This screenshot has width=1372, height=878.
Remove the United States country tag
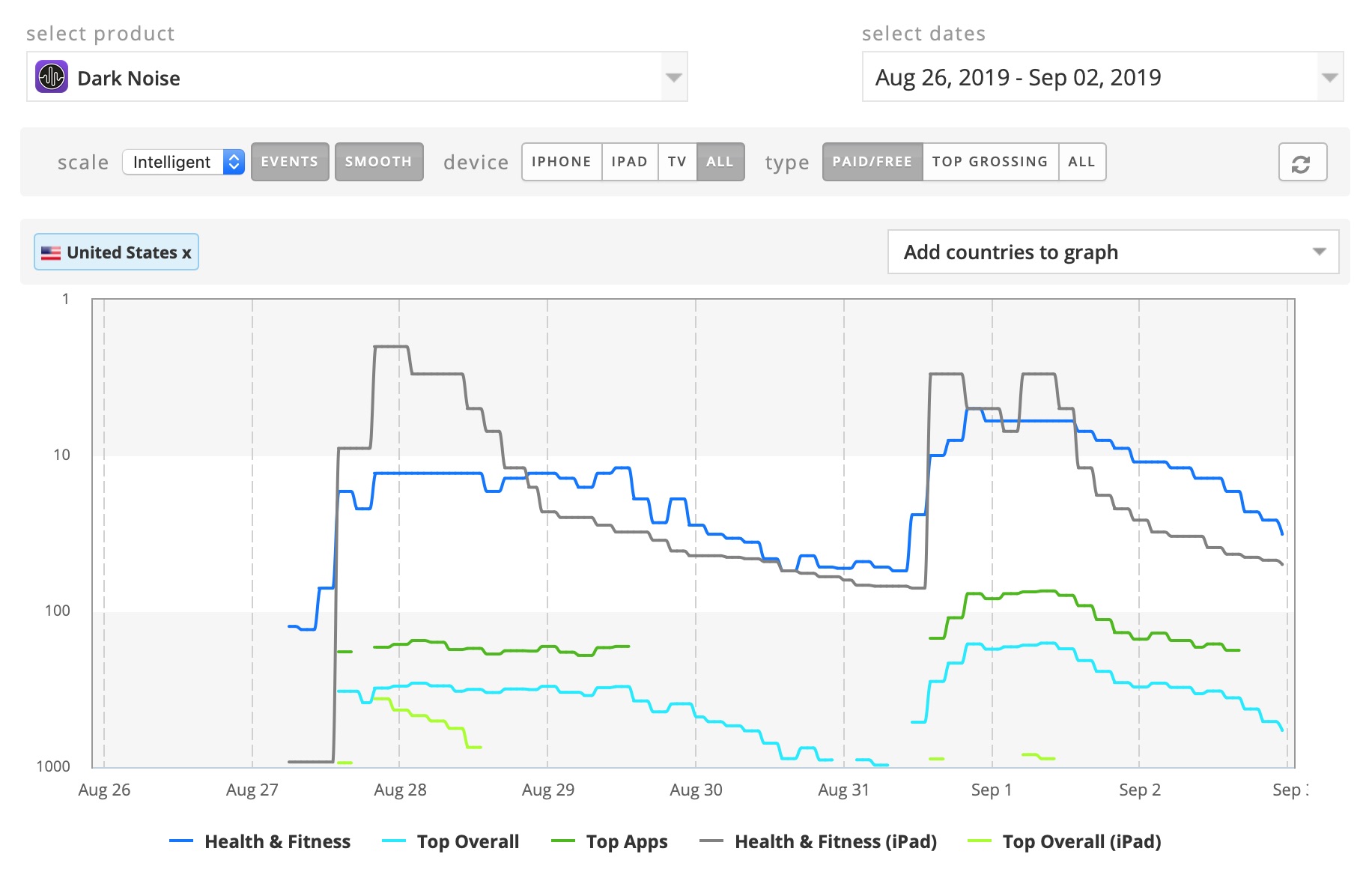(x=186, y=253)
